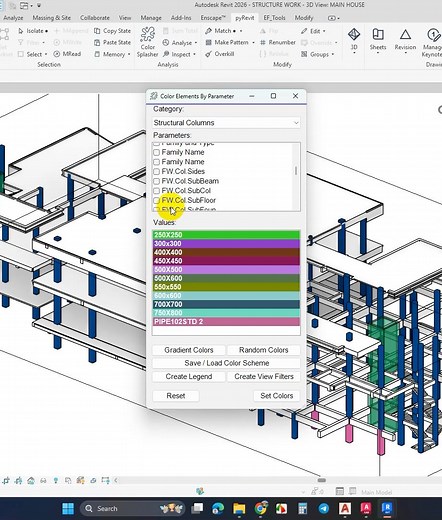Click the Paste State tool
The width and height of the screenshot is (442, 520).
tap(112, 42)
